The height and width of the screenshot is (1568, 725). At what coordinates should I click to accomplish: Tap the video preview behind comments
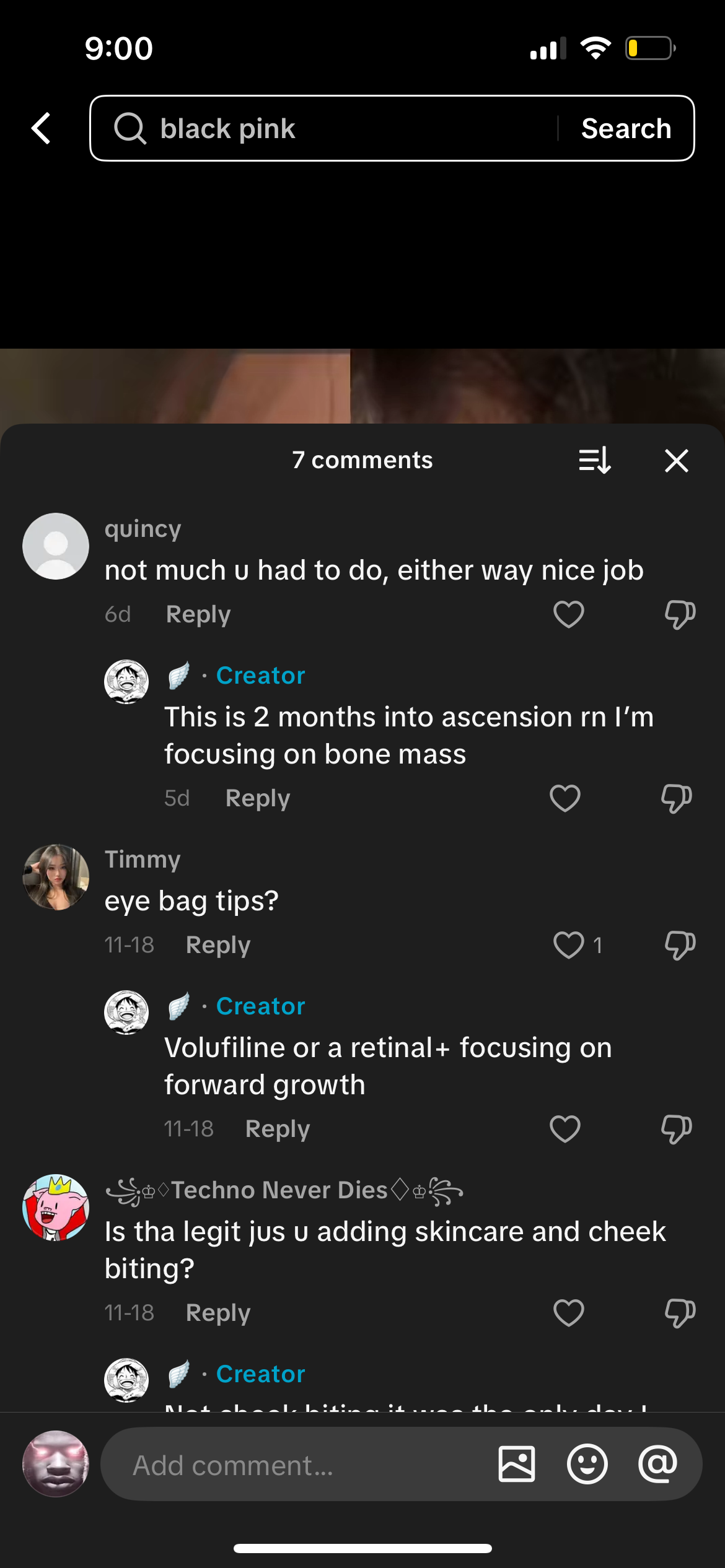coord(362,385)
